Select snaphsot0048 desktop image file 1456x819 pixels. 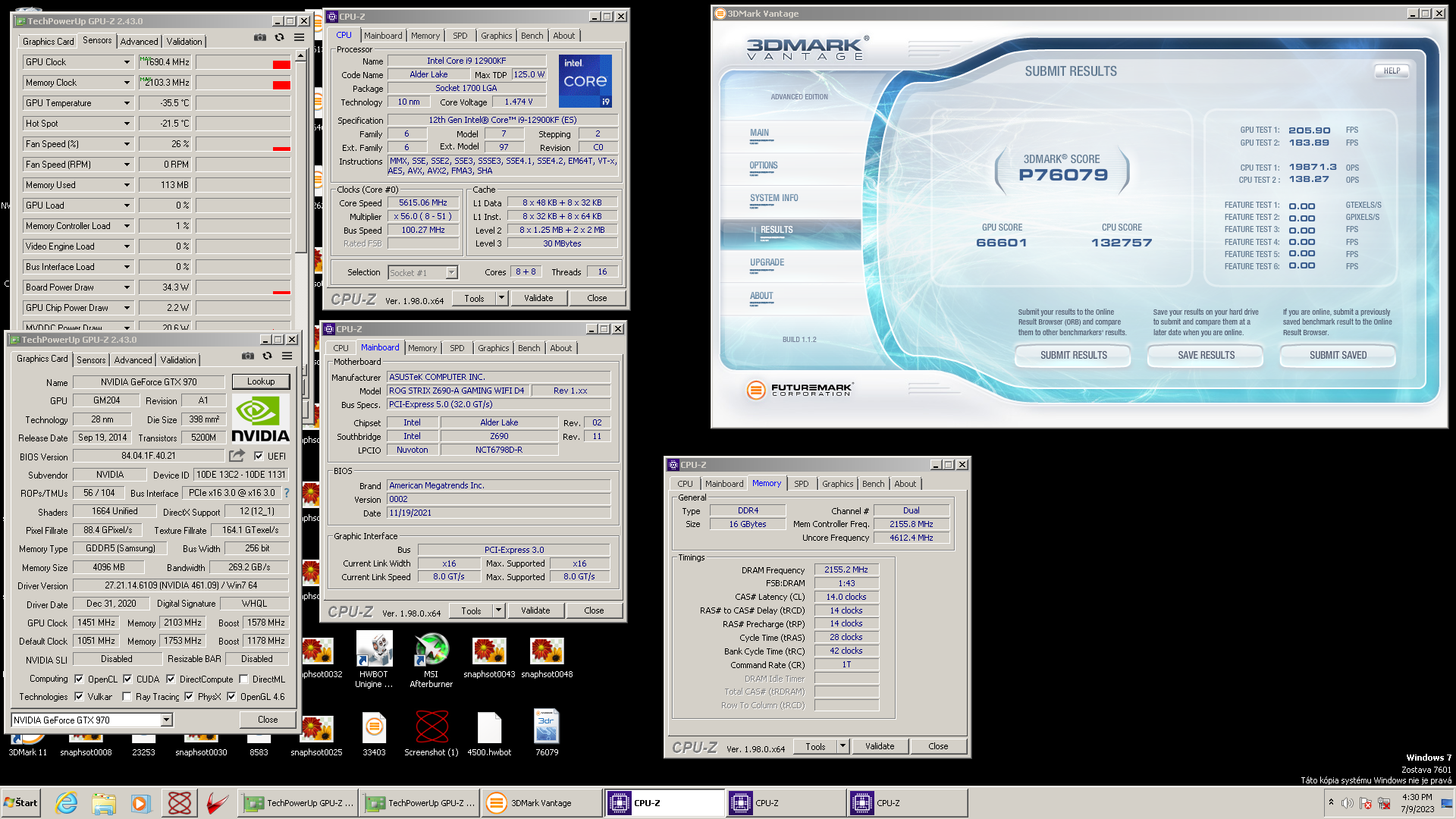[547, 658]
